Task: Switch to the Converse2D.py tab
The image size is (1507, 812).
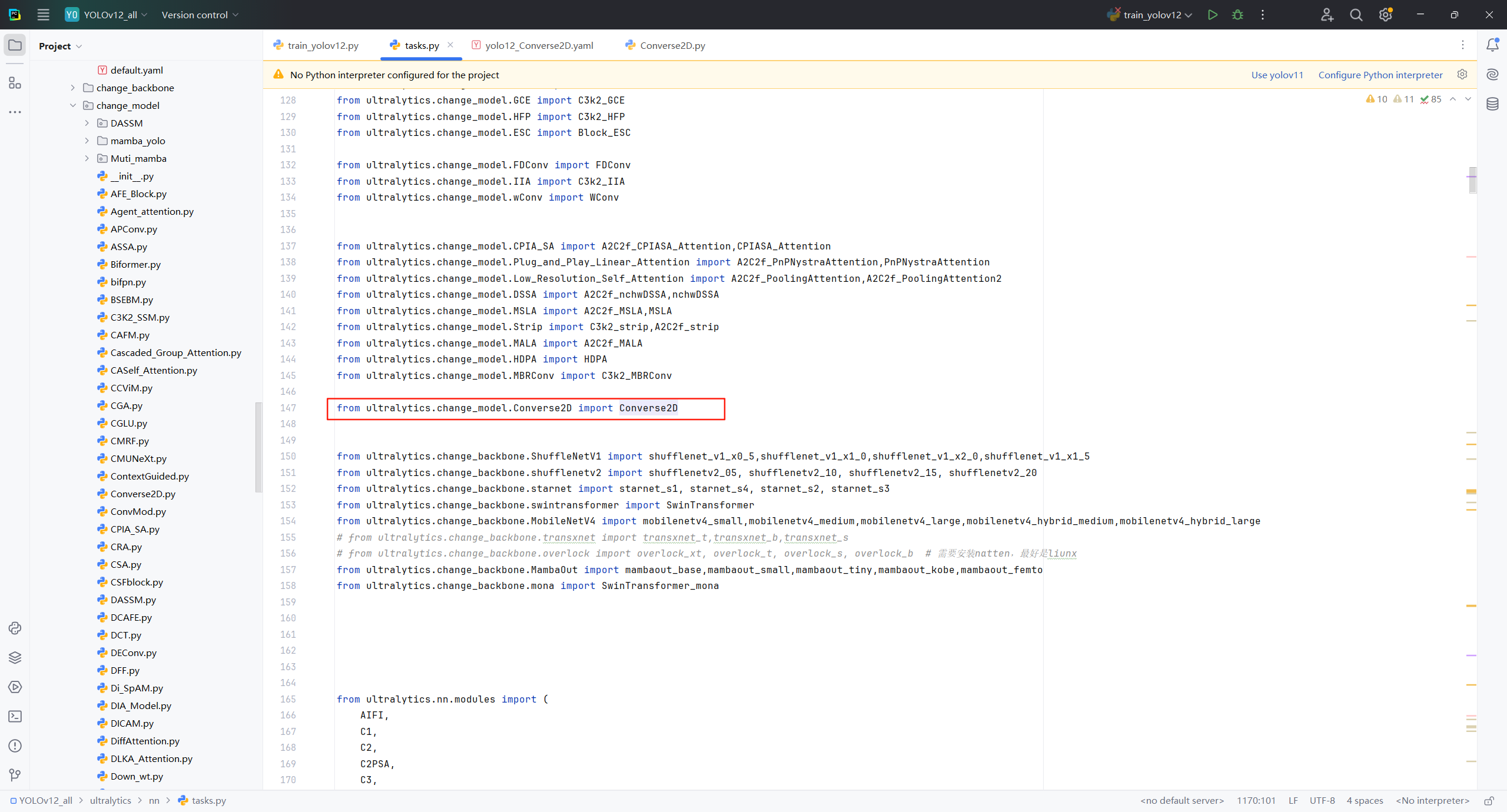Action: [x=672, y=45]
